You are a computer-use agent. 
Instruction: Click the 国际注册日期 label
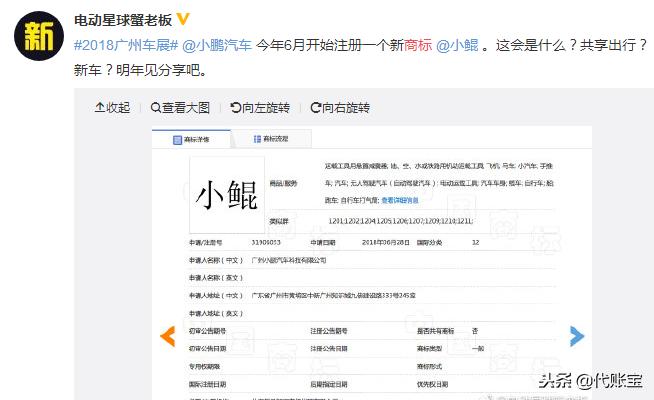pos(207,384)
